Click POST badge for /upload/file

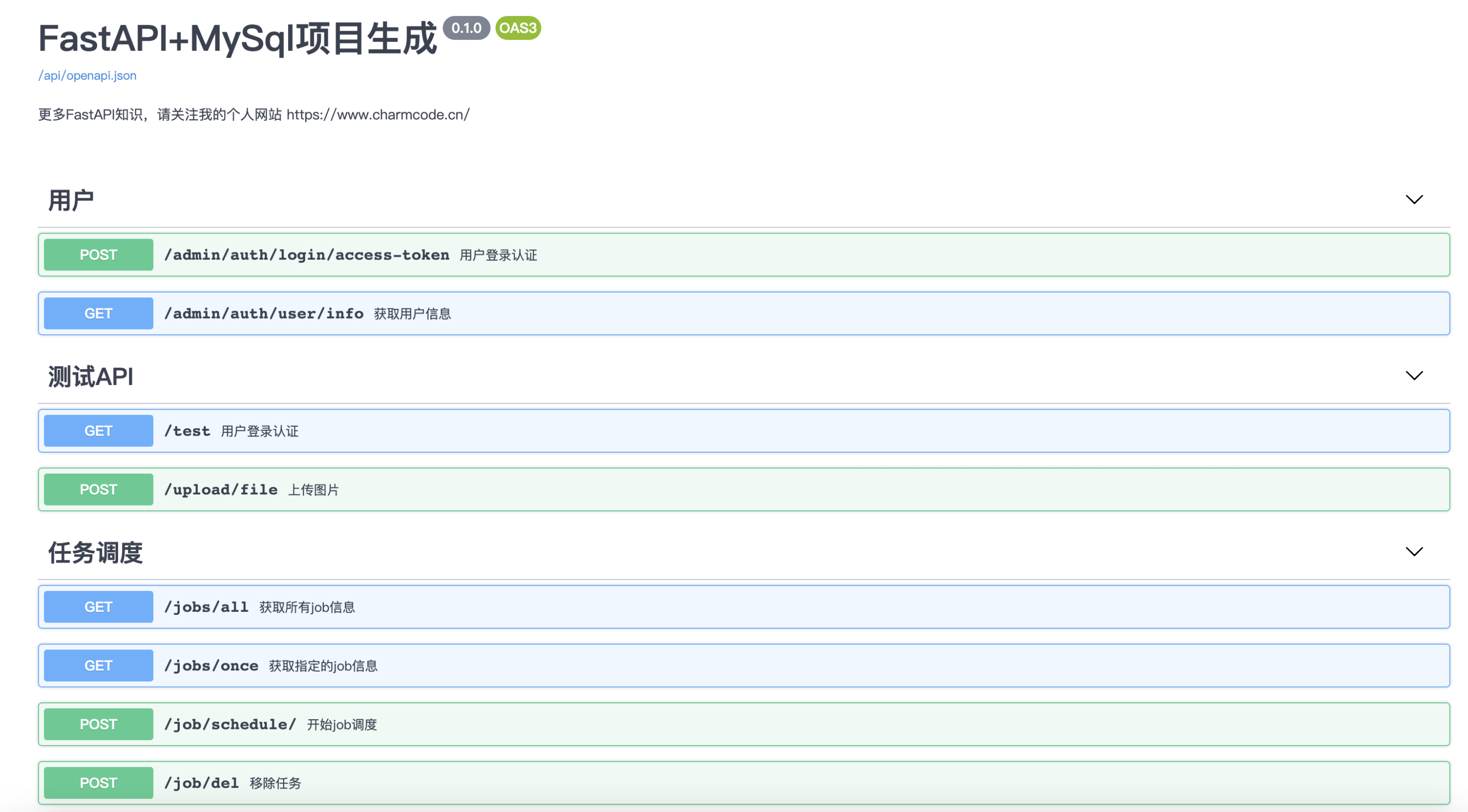pyautogui.click(x=99, y=490)
